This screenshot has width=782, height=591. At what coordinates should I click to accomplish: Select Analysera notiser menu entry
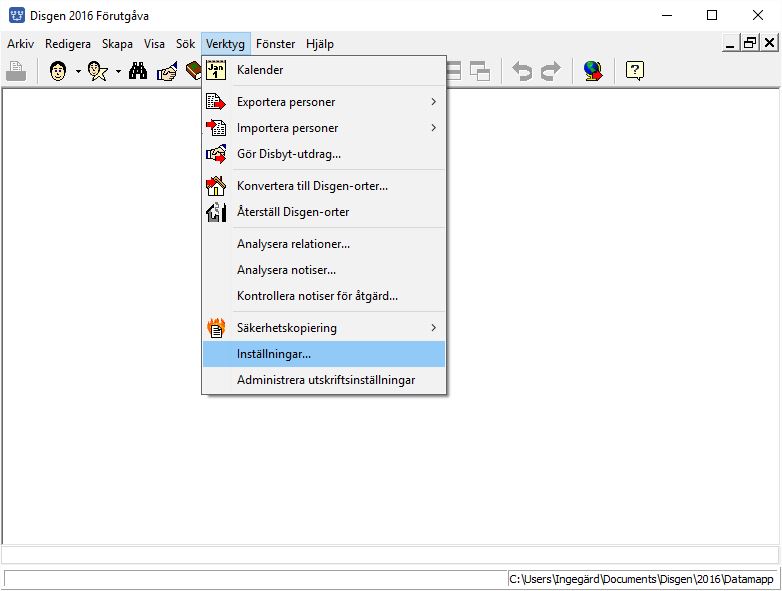click(324, 270)
